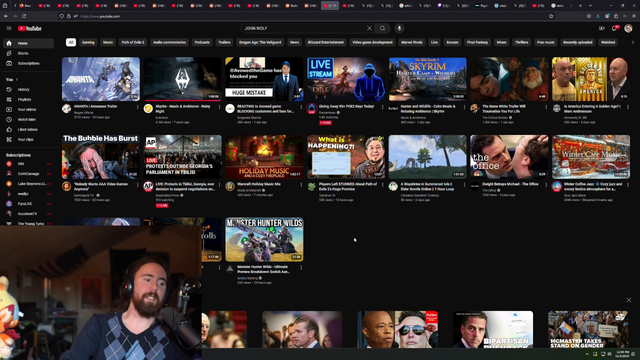Open the account avatar menu
This screenshot has height=360, width=640.
[628, 28]
